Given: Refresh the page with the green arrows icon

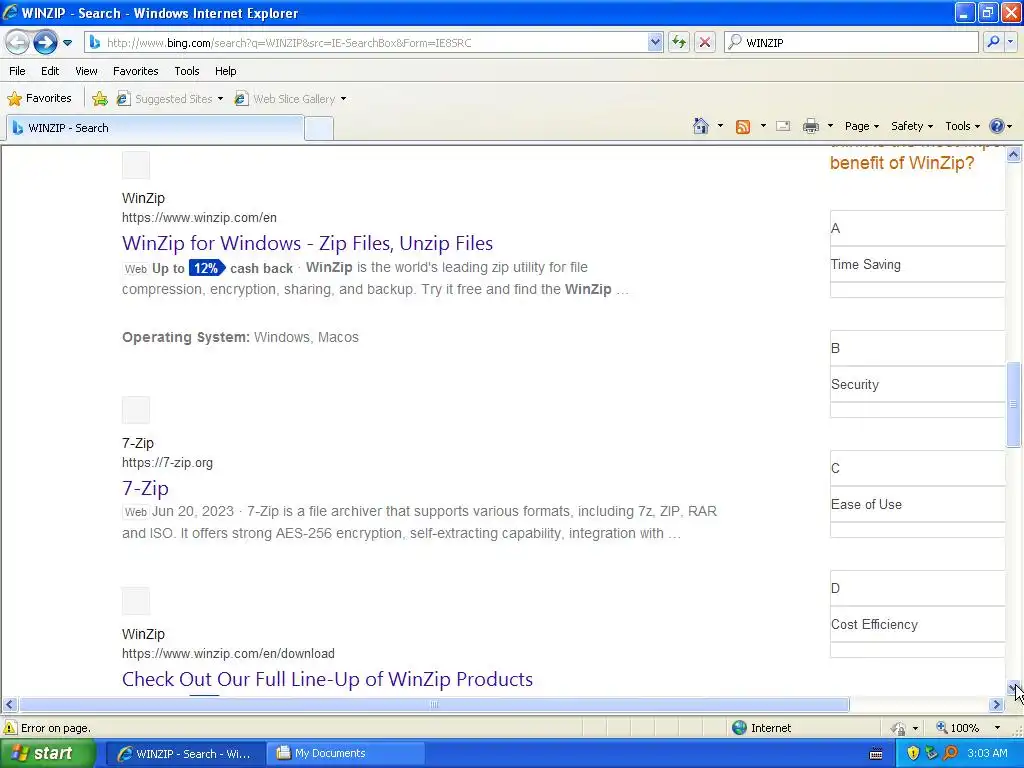Looking at the screenshot, I should (679, 42).
